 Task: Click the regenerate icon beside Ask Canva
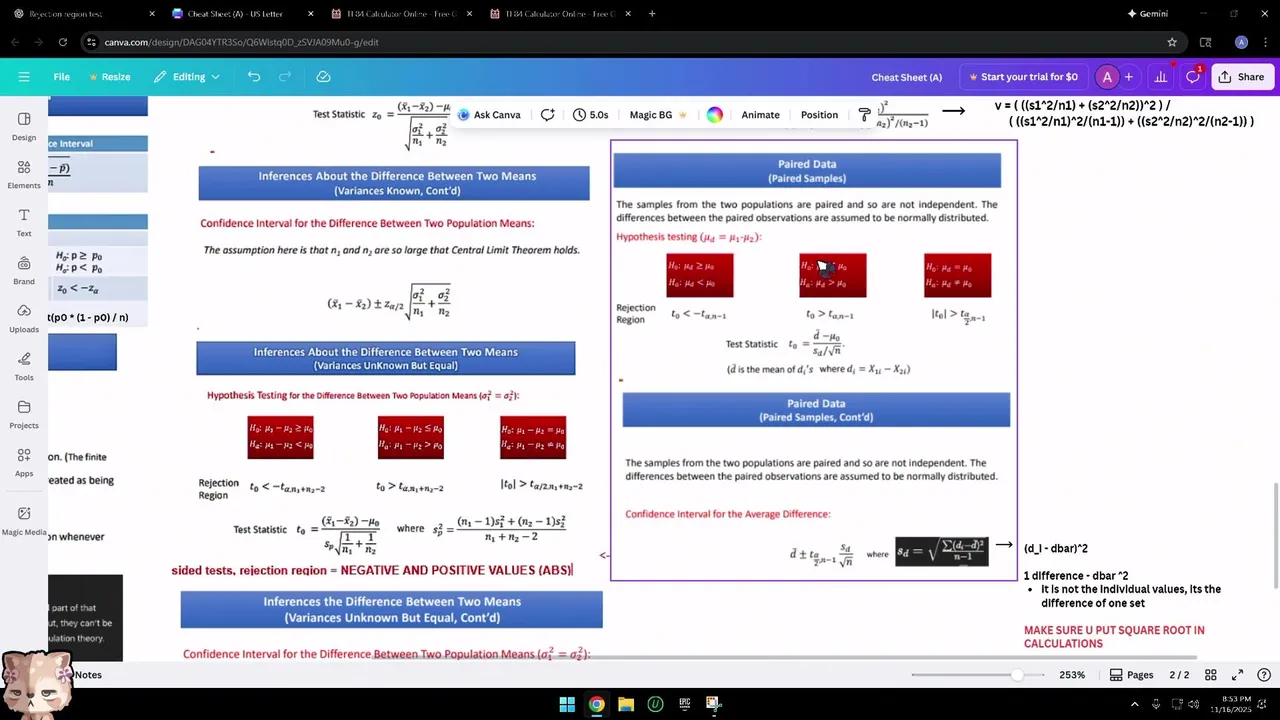[547, 115]
